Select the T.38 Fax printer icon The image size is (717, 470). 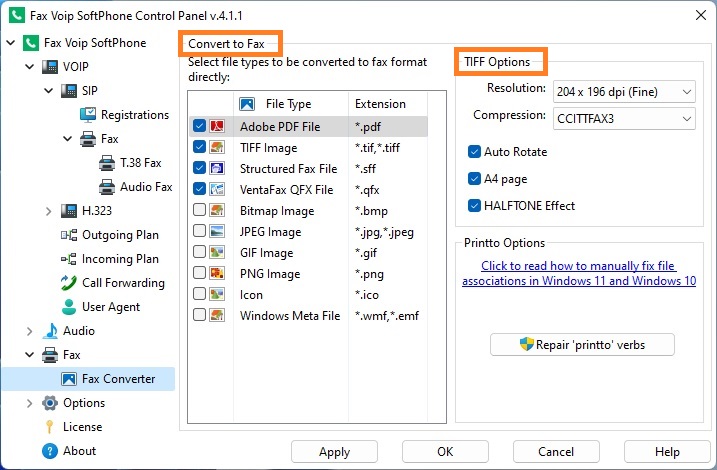[107, 163]
